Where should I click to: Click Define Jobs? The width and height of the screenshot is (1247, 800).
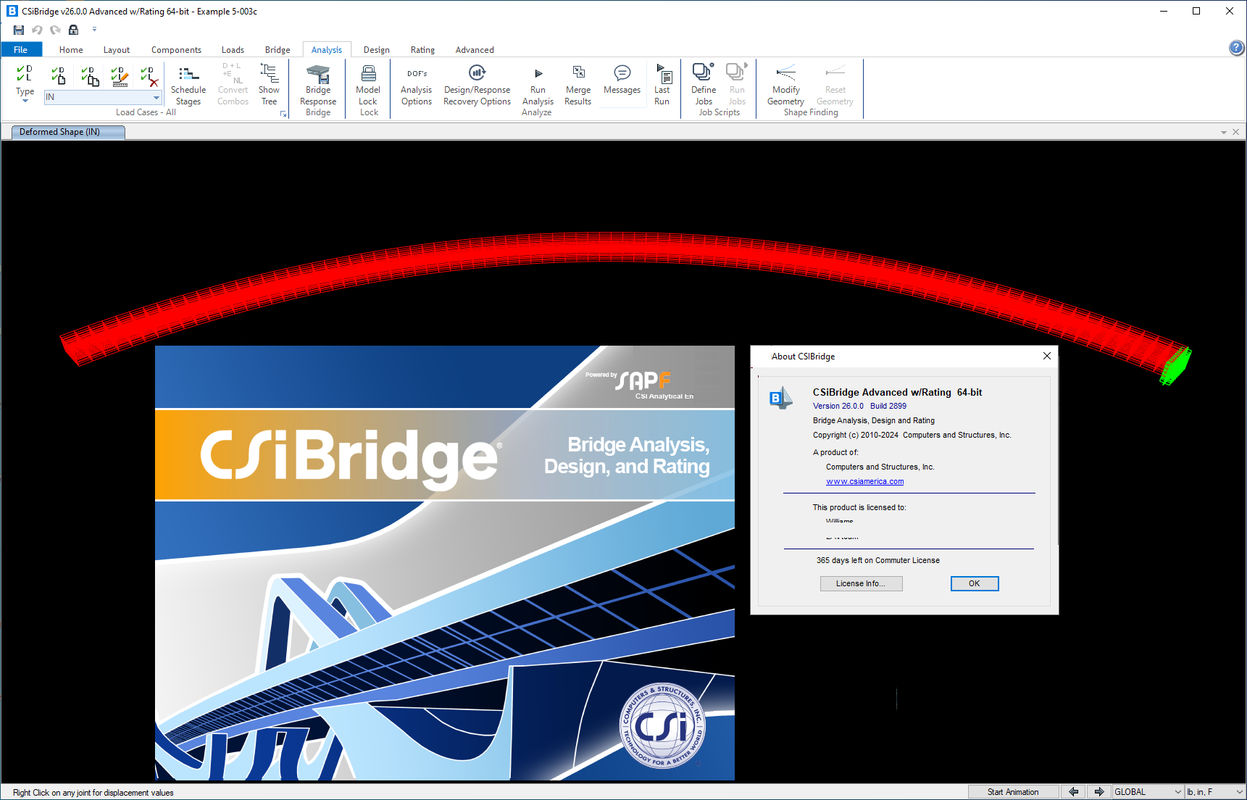coord(704,85)
